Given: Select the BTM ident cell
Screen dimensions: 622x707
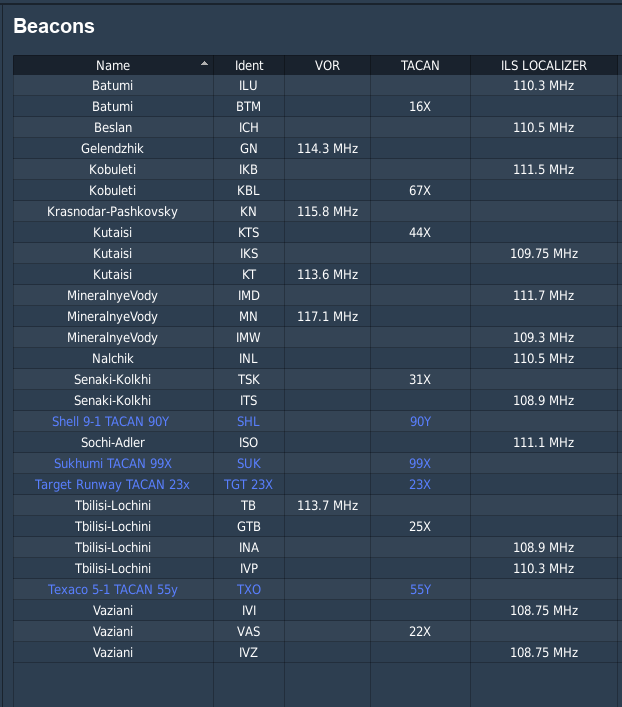Looking at the screenshot, I should pos(249,107).
